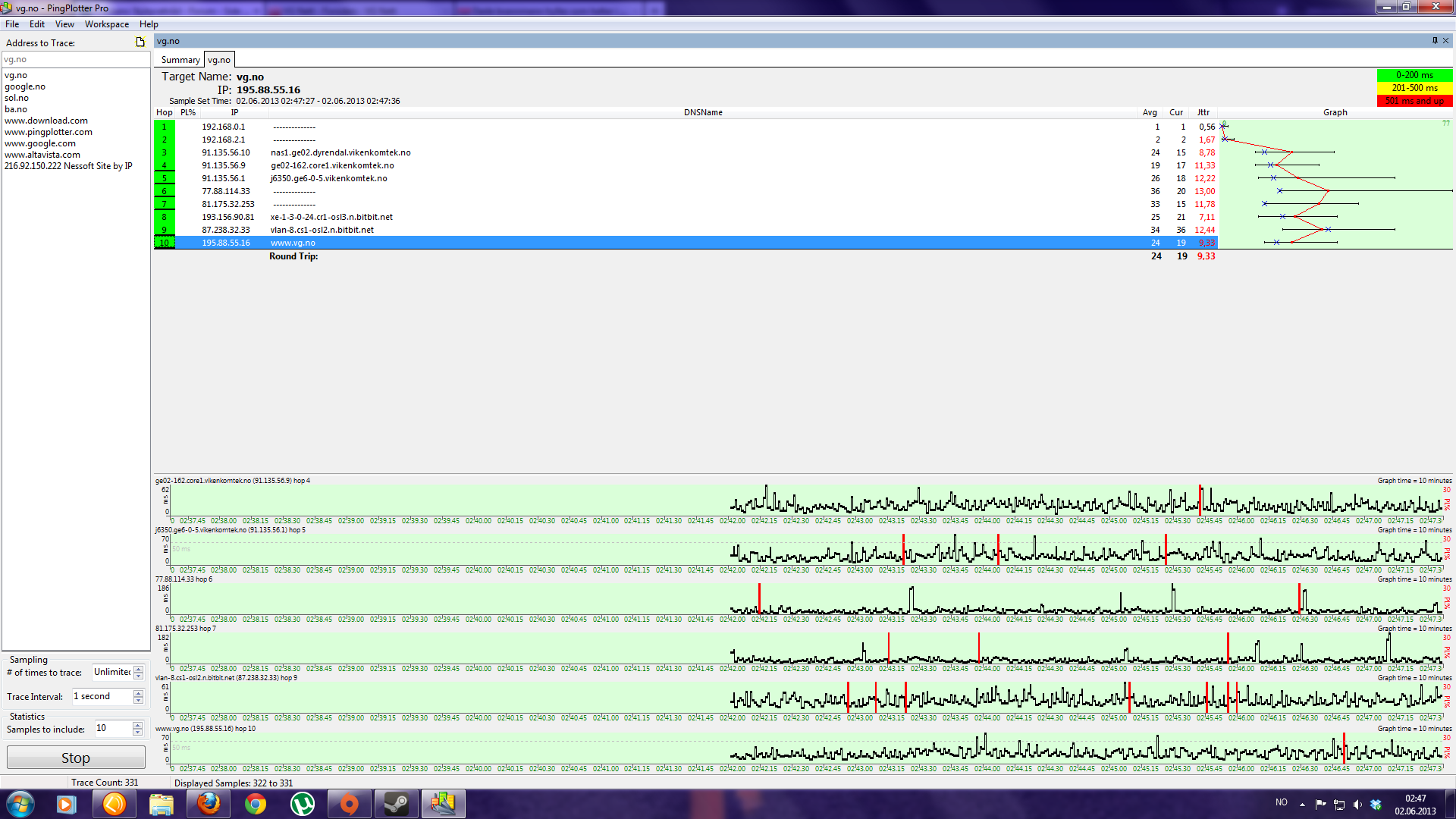Switch to Firefox in the taskbar
Viewport: 1456px width, 819px height.
coord(209,804)
